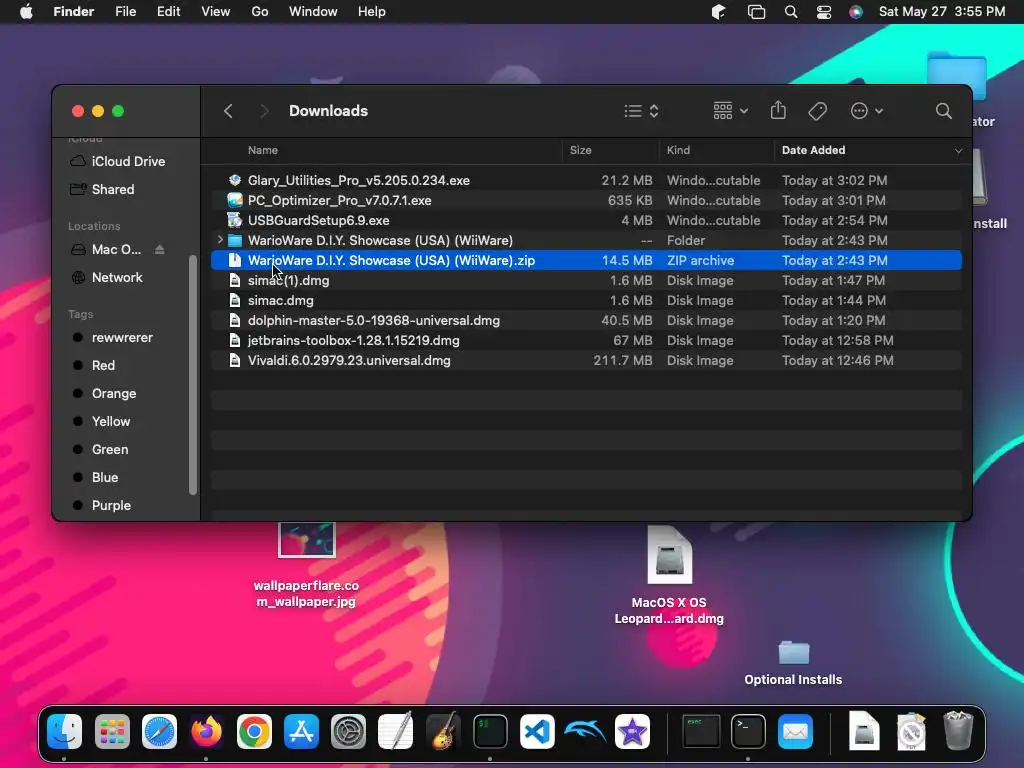
Task: Click the Stage Manager menu bar icon
Action: (756, 12)
